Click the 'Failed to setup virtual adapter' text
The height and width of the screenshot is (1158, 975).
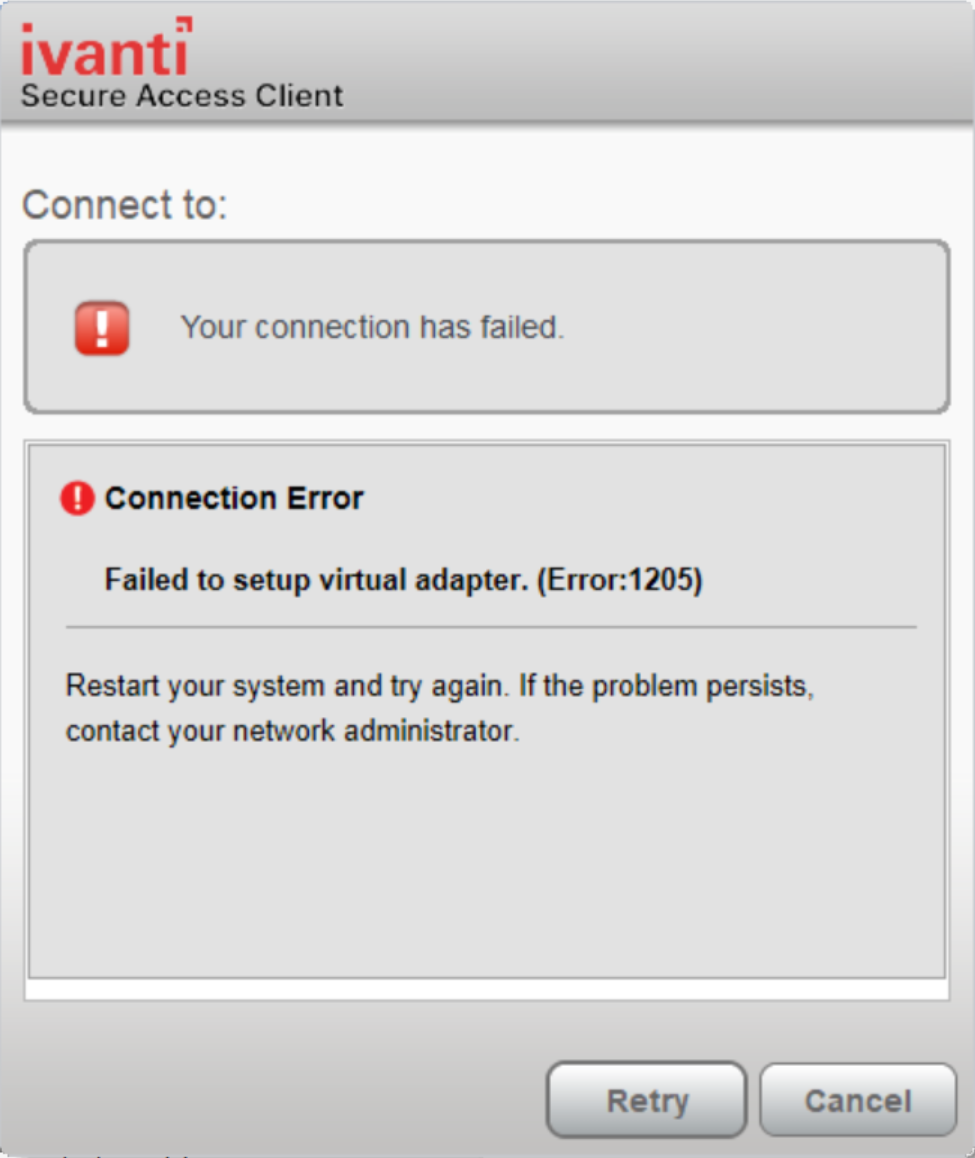315,580
